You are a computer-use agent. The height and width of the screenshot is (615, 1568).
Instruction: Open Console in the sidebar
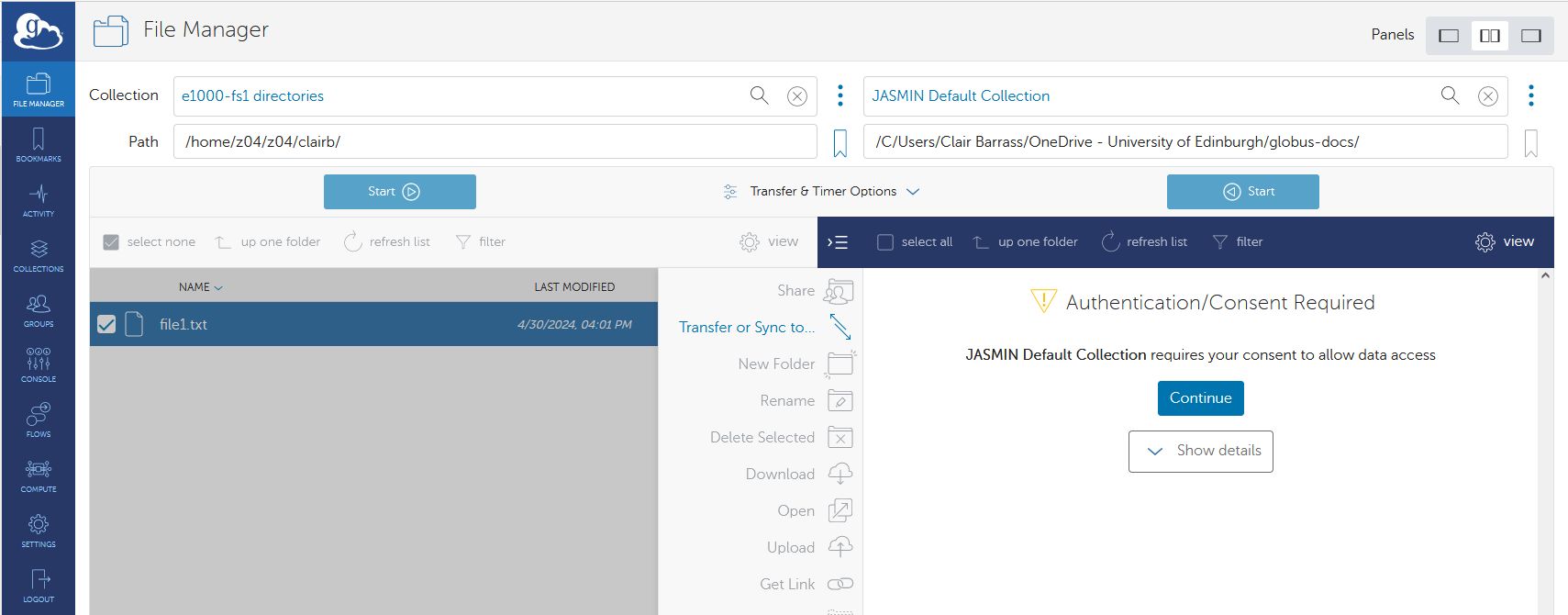[39, 365]
